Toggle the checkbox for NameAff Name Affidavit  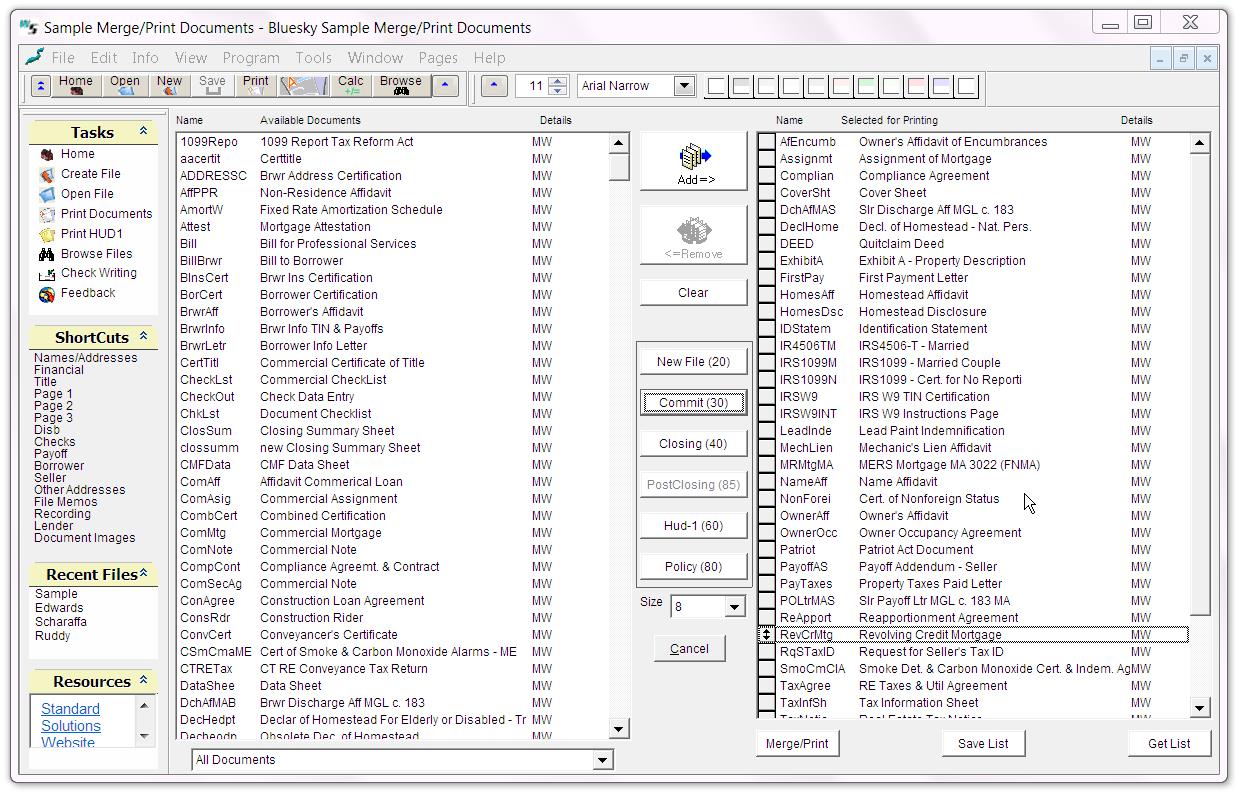click(x=767, y=482)
